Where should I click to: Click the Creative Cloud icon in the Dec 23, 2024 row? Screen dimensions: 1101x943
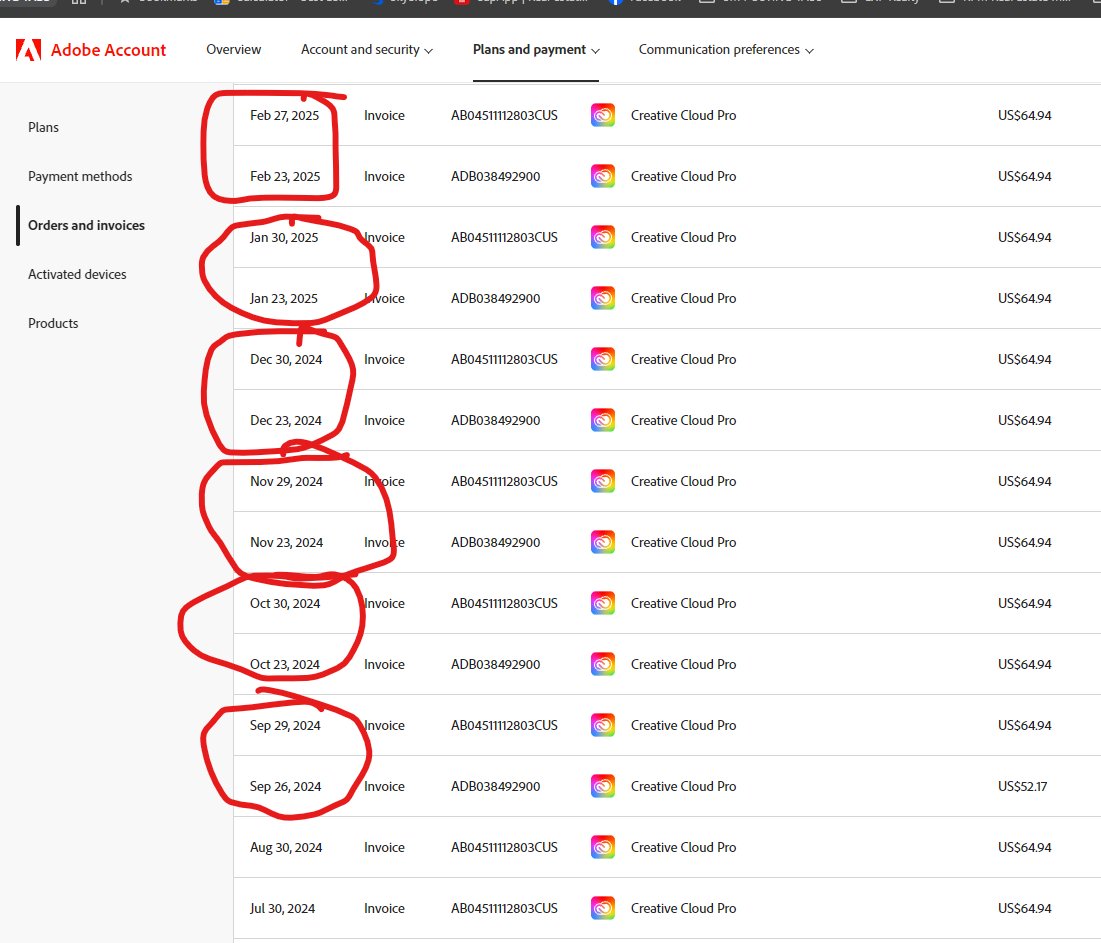tap(603, 421)
